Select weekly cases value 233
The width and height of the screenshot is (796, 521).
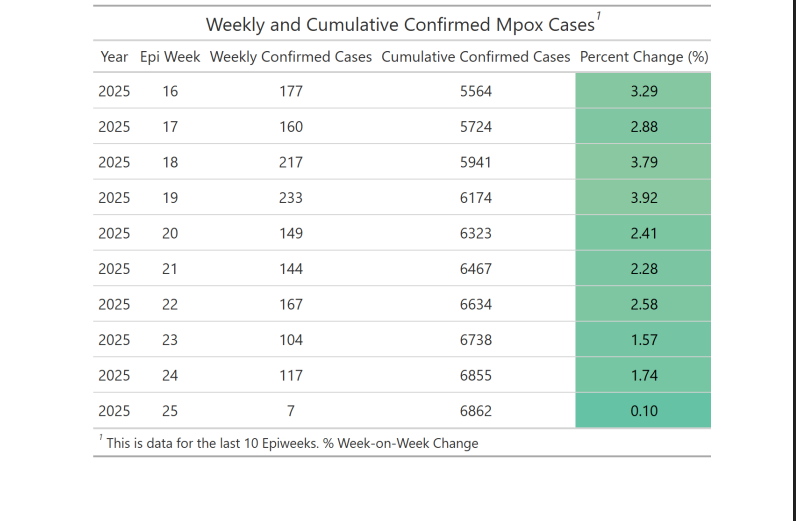point(290,198)
